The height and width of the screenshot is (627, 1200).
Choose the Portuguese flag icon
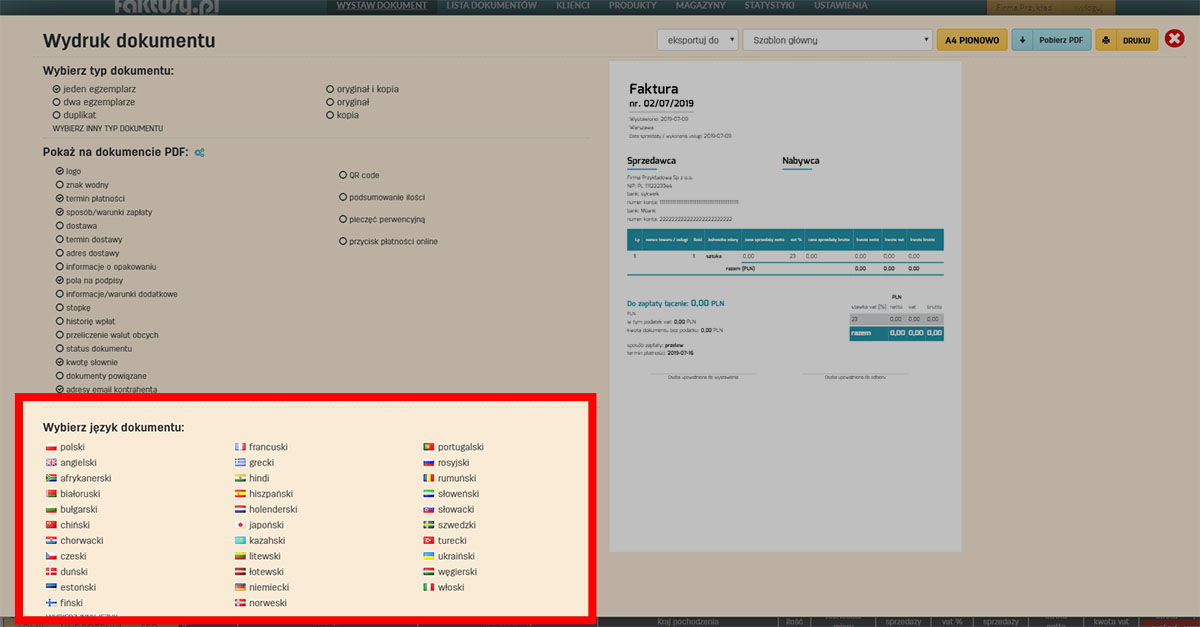(x=428, y=447)
